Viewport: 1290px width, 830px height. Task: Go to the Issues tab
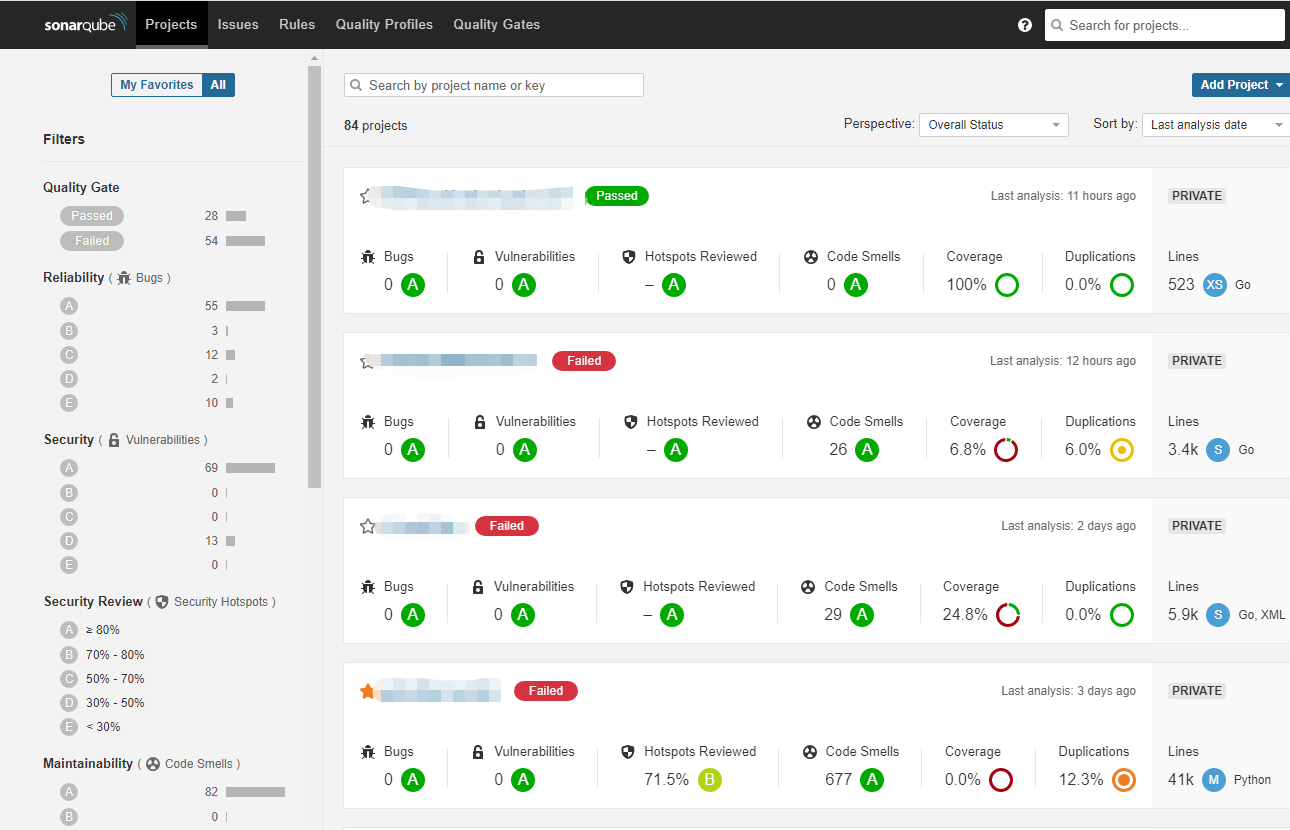tap(238, 24)
